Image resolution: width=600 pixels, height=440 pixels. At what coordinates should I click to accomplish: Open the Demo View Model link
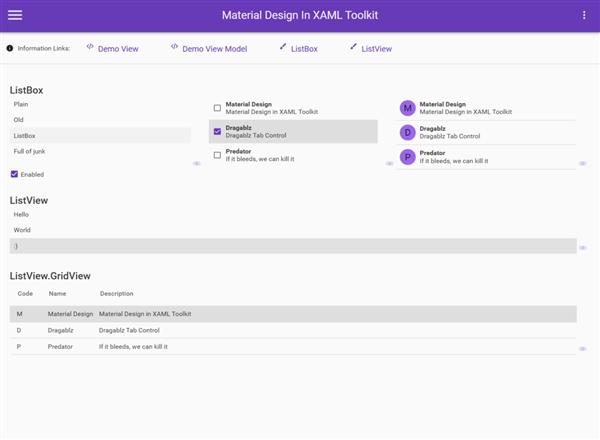[x=215, y=49]
